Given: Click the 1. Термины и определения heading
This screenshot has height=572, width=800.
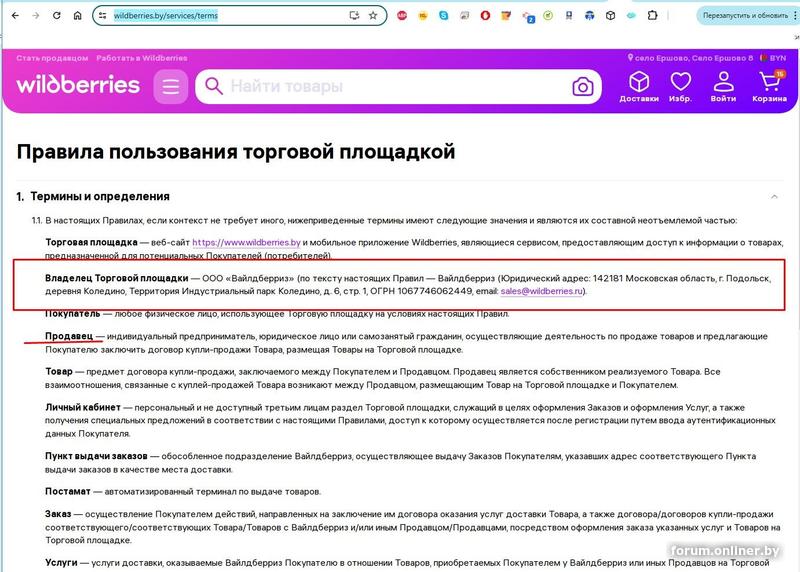Looking at the screenshot, I should 93,196.
